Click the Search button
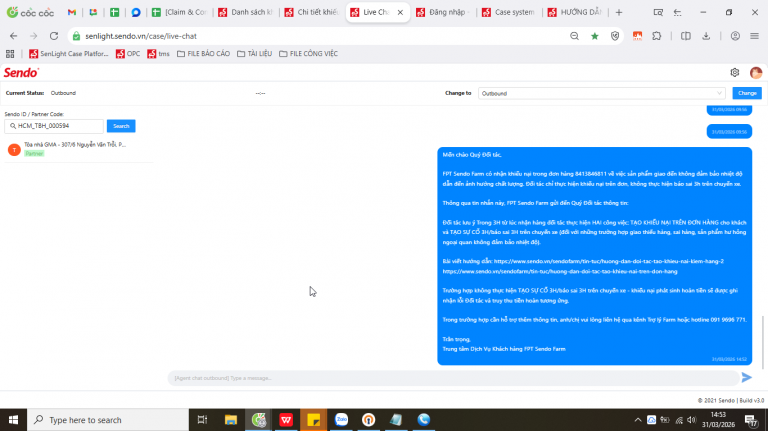The width and height of the screenshot is (768, 431). tap(121, 126)
